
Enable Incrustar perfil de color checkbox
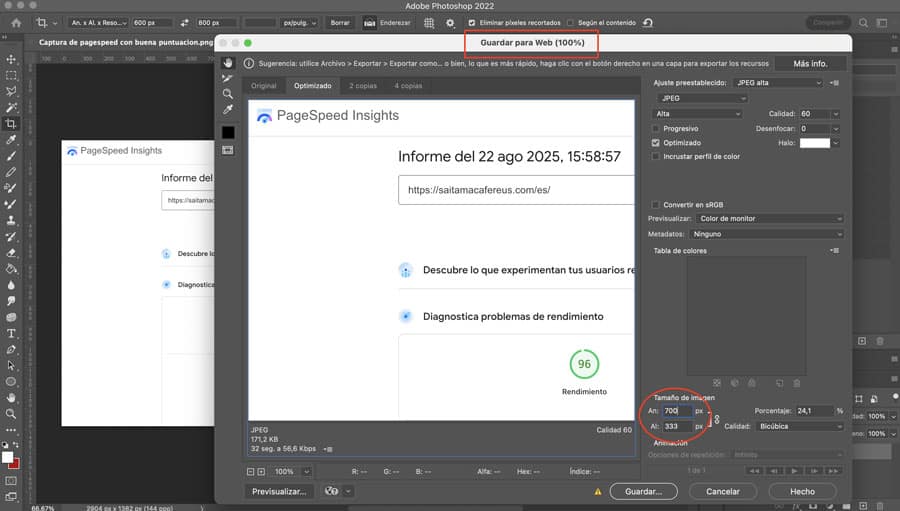coord(655,156)
